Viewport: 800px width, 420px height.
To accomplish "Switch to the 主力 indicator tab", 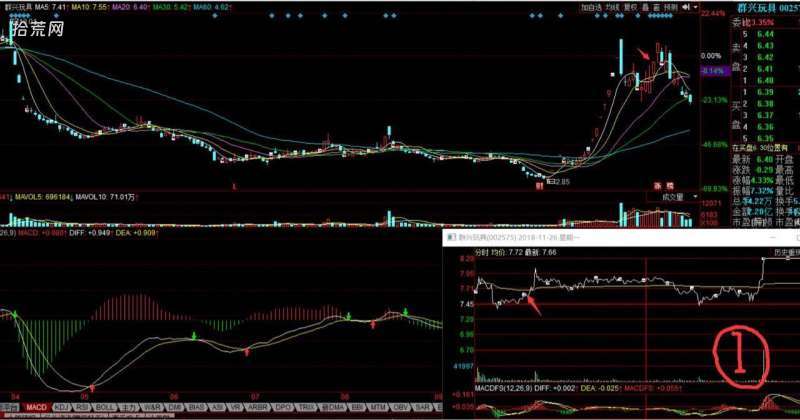I will click(129, 407).
